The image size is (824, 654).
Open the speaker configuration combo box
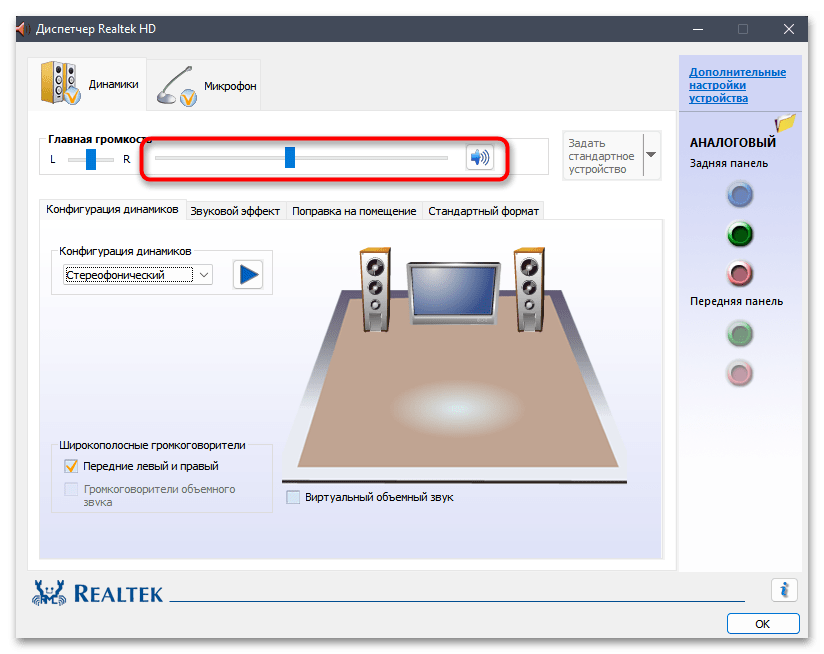(138, 275)
